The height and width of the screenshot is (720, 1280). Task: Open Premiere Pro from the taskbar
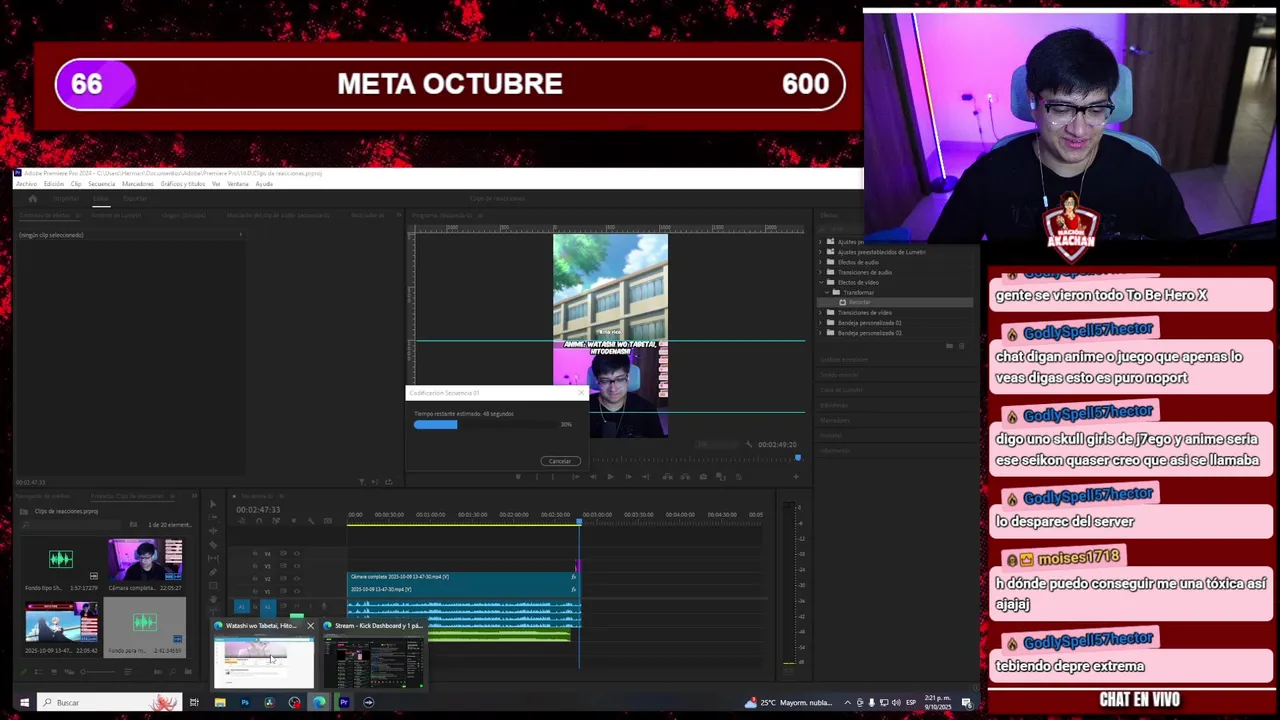click(x=344, y=702)
